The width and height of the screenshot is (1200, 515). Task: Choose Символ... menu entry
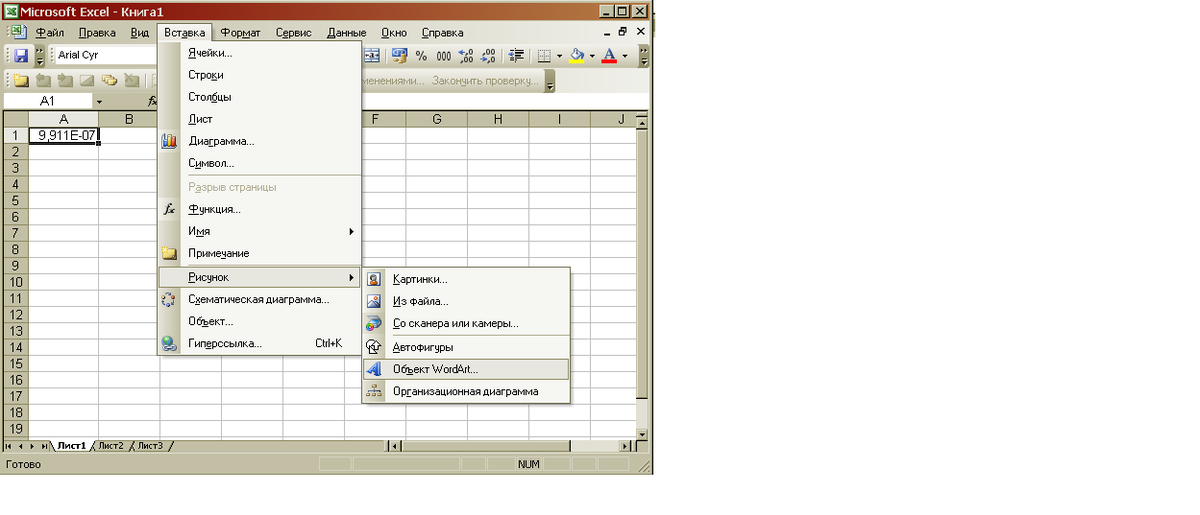259,163
